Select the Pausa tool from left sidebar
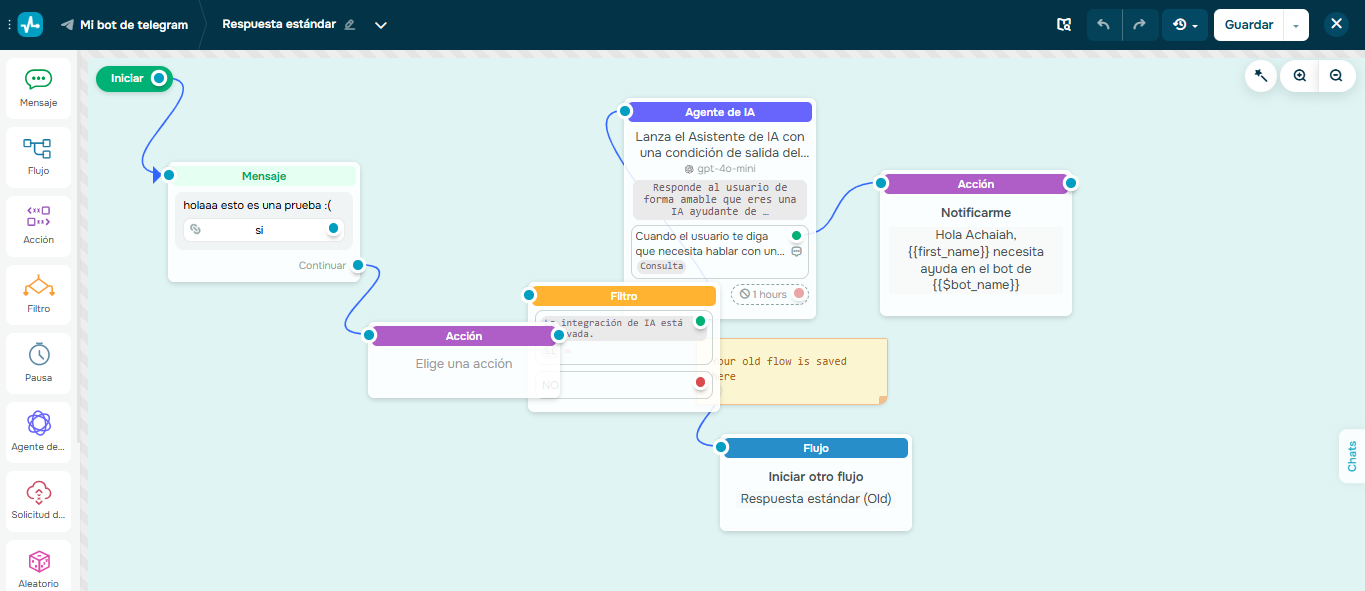 pos(38,362)
